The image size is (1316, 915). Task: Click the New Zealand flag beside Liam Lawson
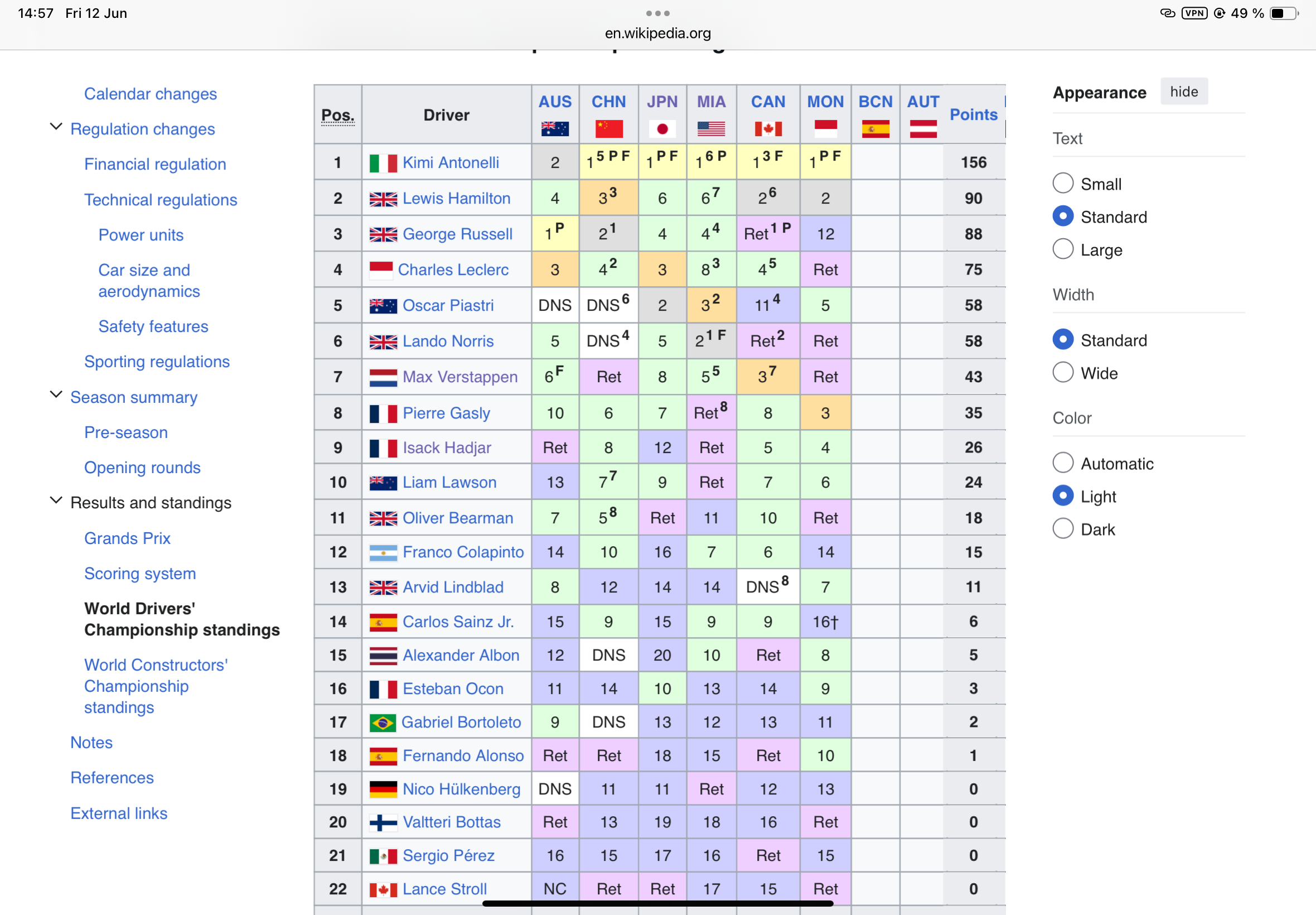(383, 483)
